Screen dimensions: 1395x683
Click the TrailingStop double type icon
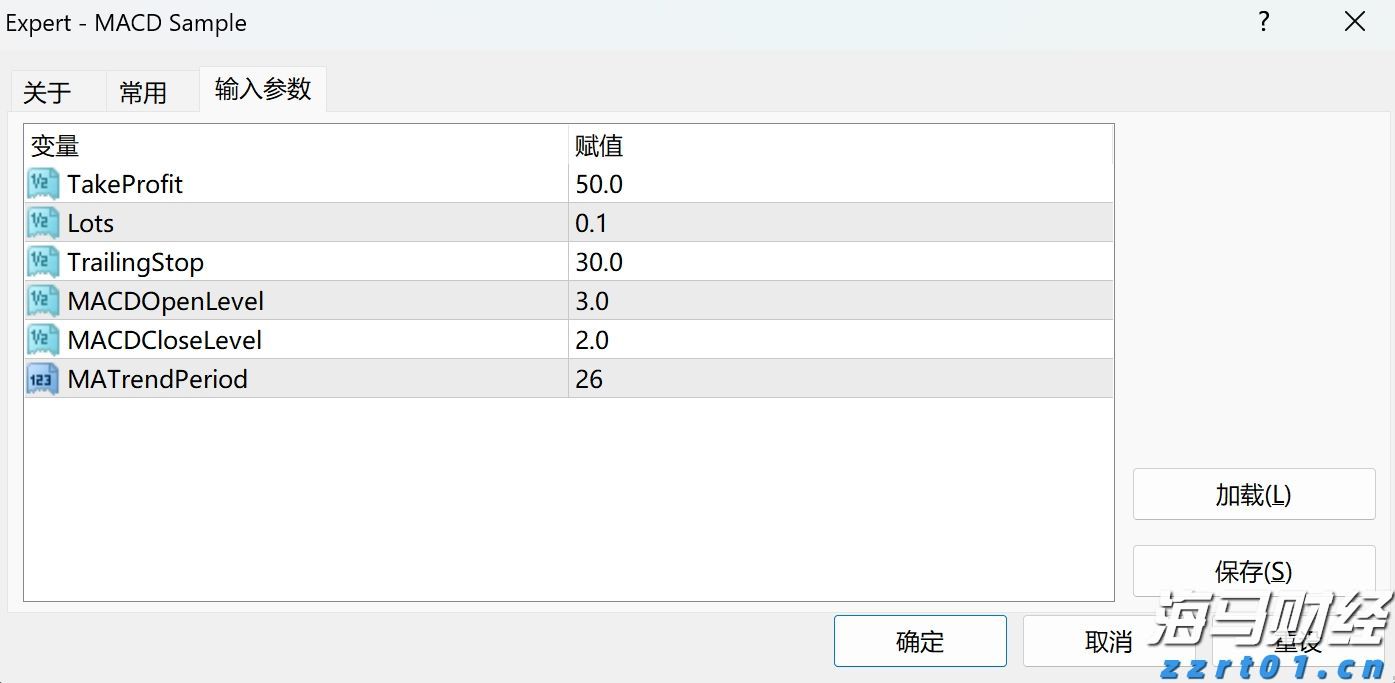(x=42, y=262)
